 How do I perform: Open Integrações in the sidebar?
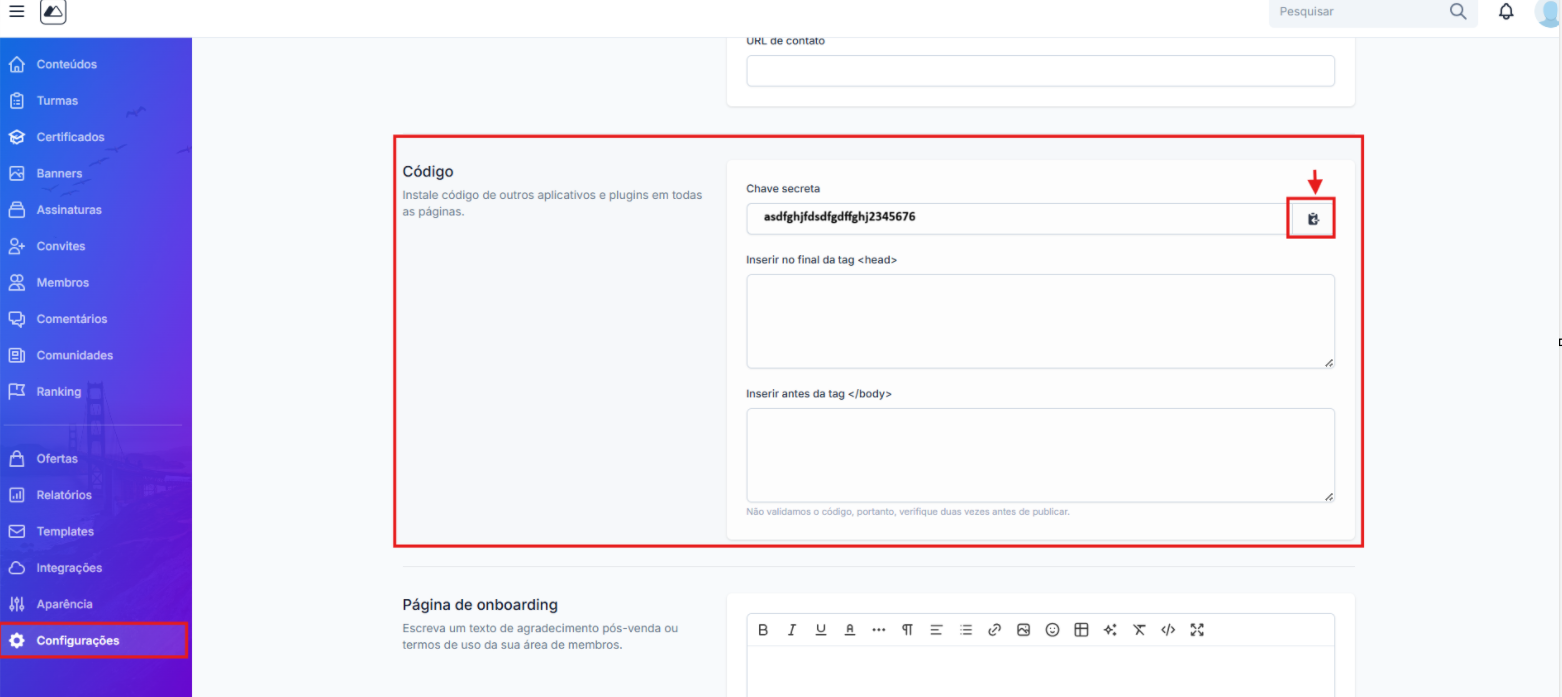tap(69, 568)
